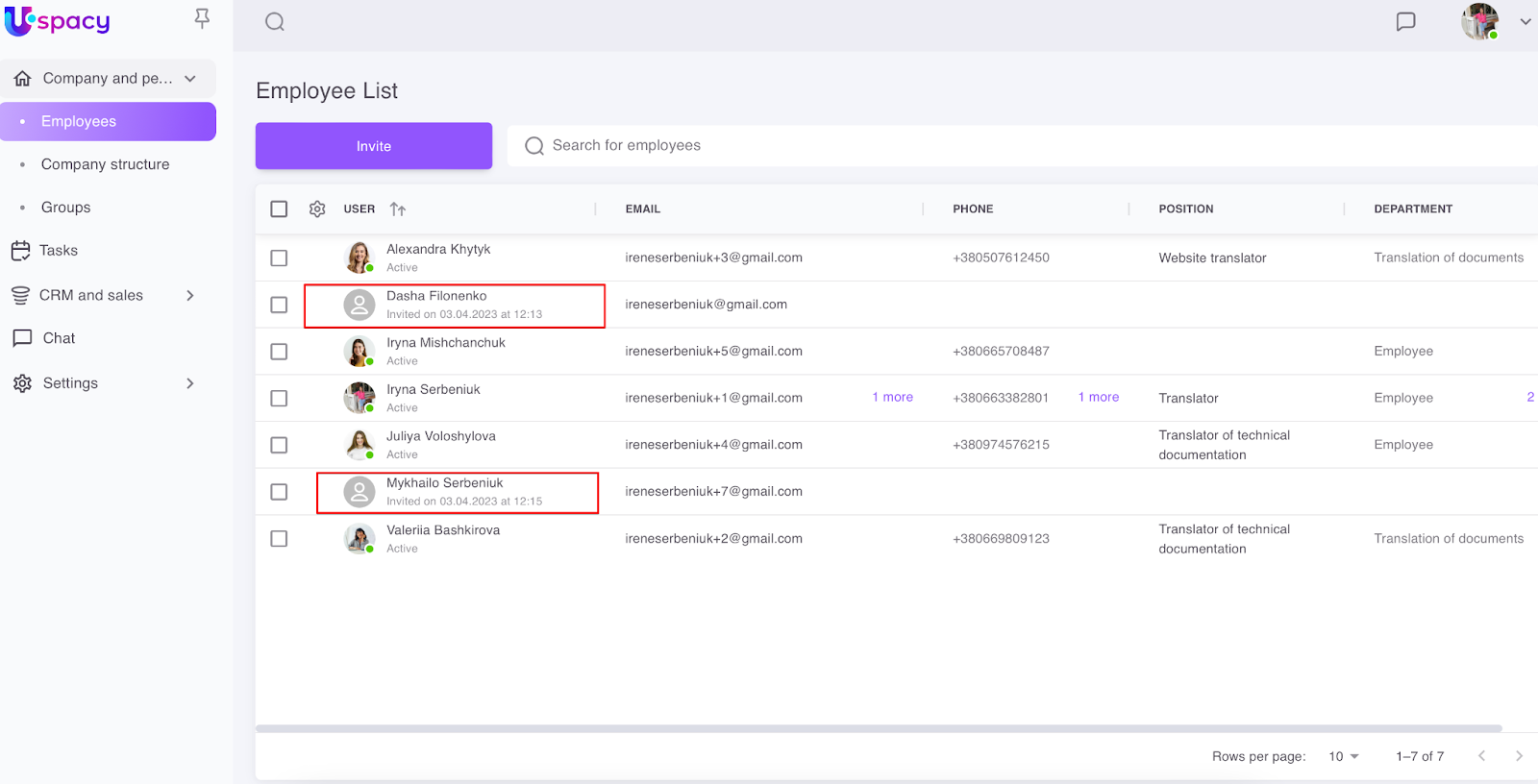Click the Uspacy logo

(x=58, y=21)
